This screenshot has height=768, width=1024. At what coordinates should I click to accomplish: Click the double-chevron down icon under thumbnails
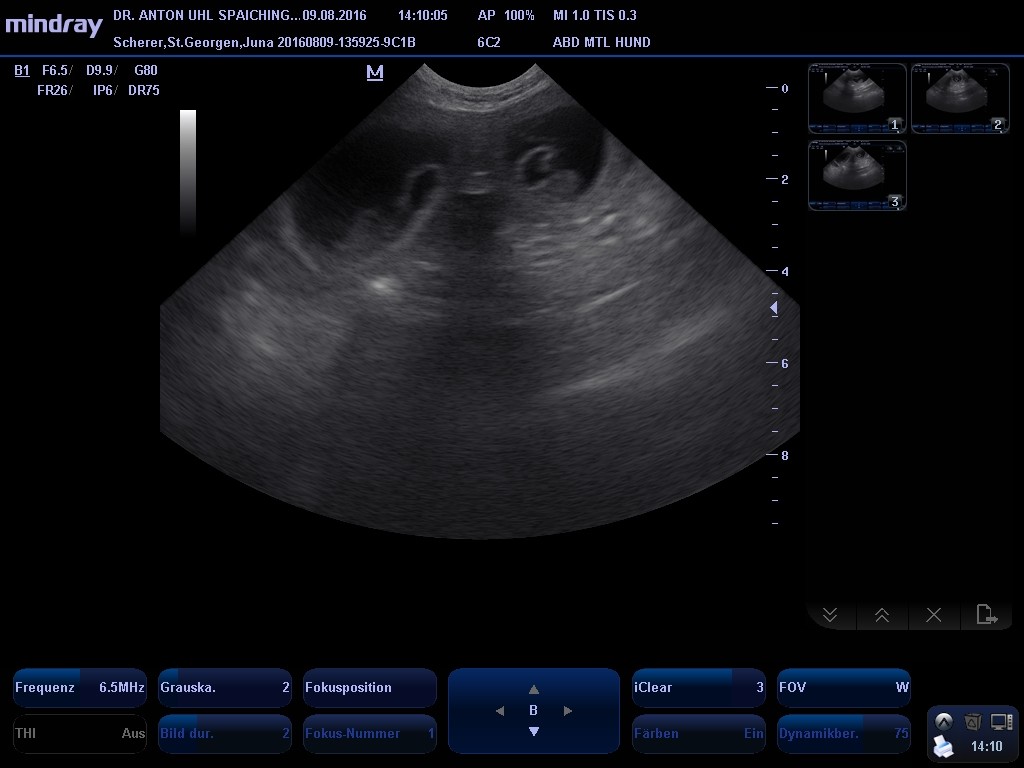(830, 615)
